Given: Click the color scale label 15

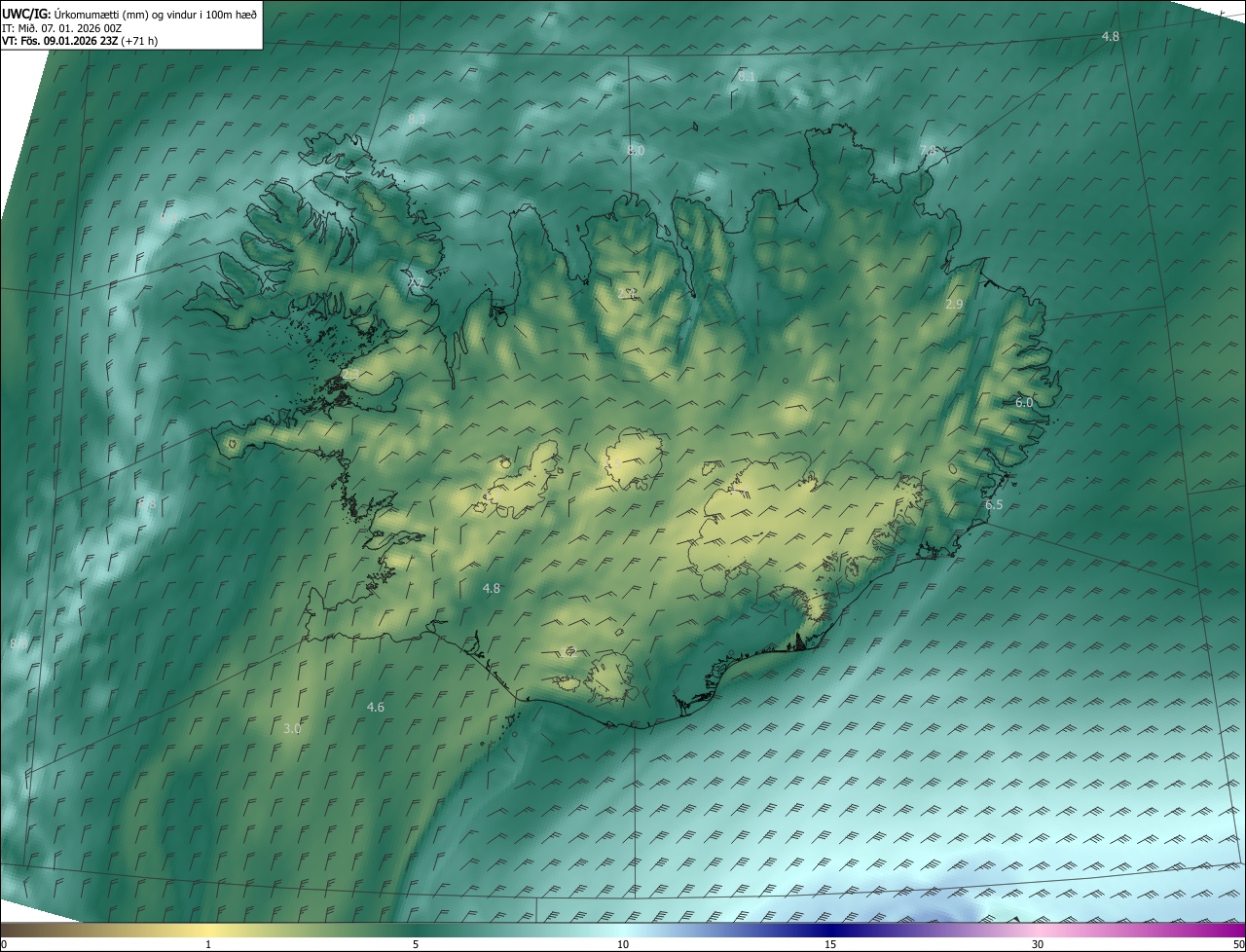Looking at the screenshot, I should [830, 945].
